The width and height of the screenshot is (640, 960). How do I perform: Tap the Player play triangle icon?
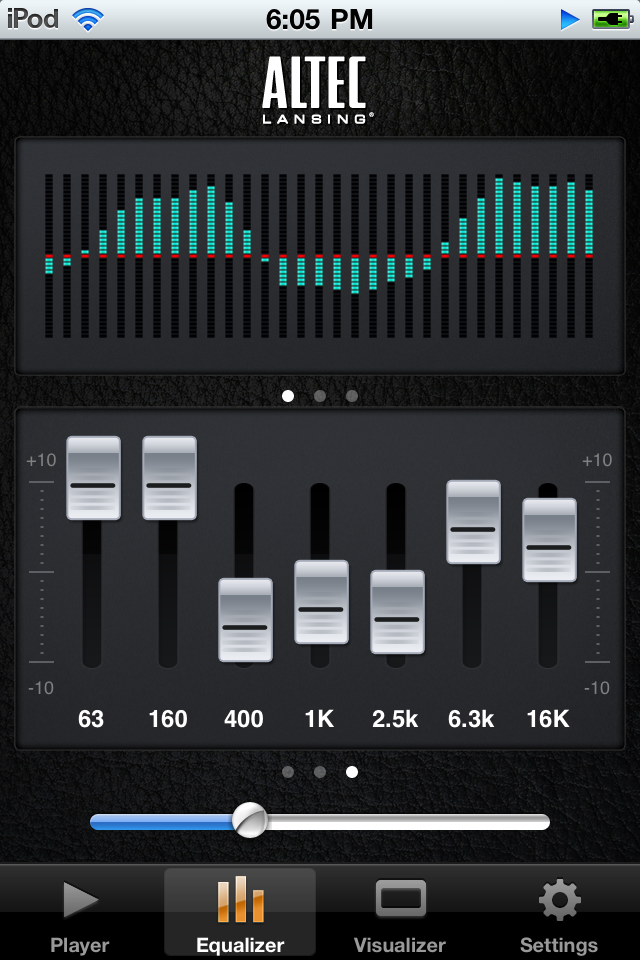click(x=81, y=900)
